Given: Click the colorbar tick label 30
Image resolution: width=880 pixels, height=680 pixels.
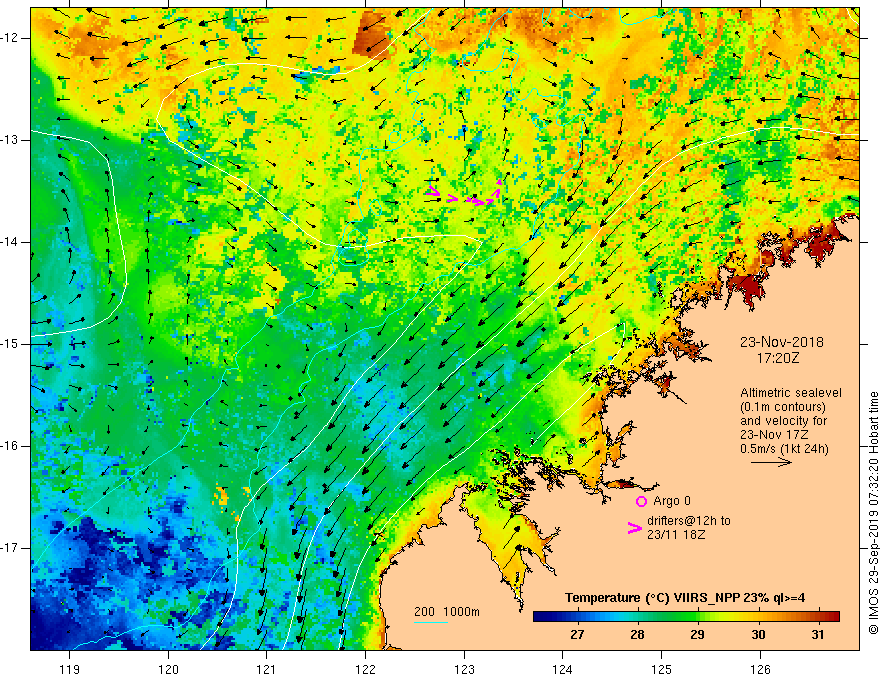Looking at the screenshot, I should point(758,635).
